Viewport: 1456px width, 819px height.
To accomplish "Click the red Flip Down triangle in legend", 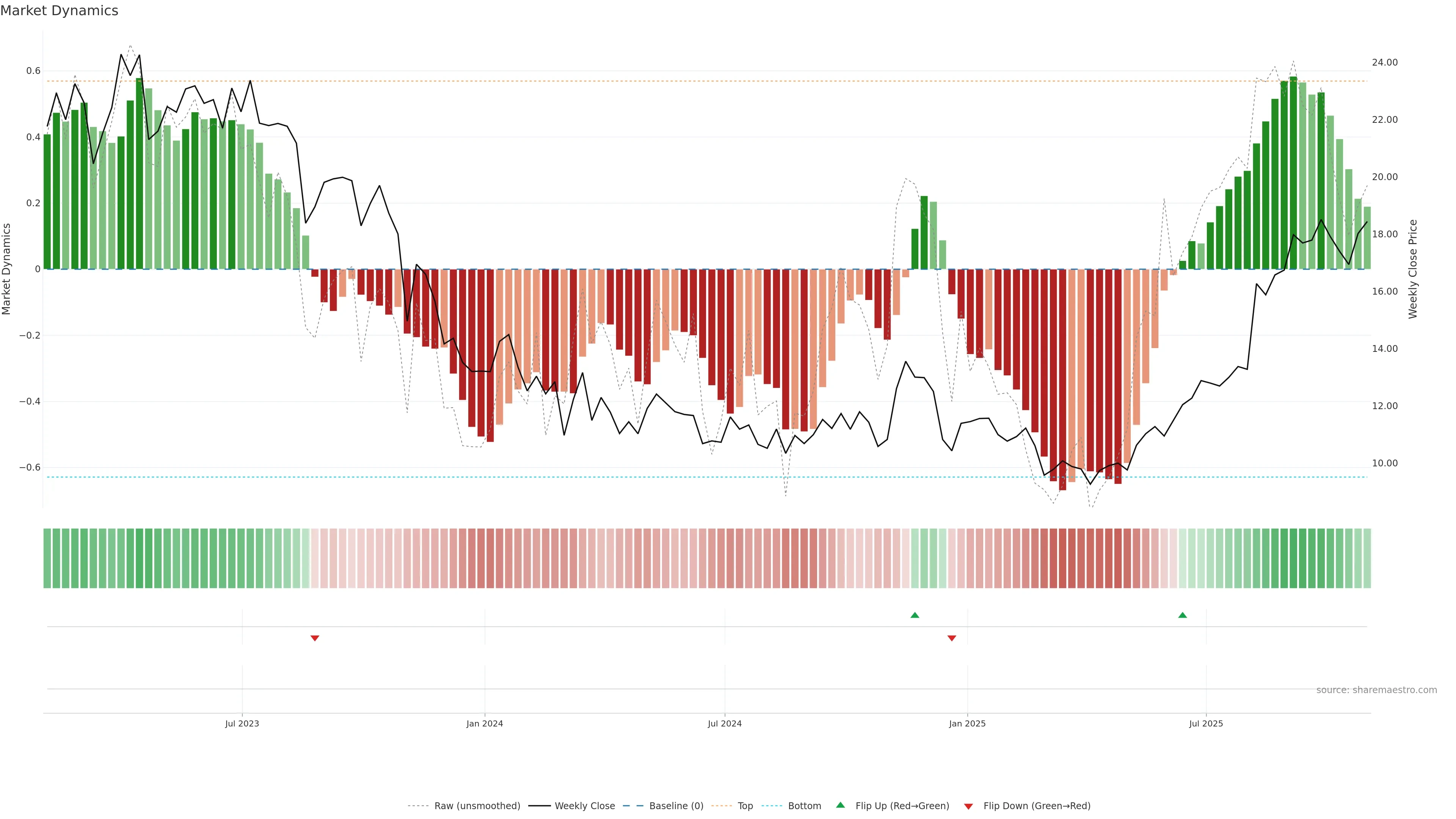I will point(968,806).
